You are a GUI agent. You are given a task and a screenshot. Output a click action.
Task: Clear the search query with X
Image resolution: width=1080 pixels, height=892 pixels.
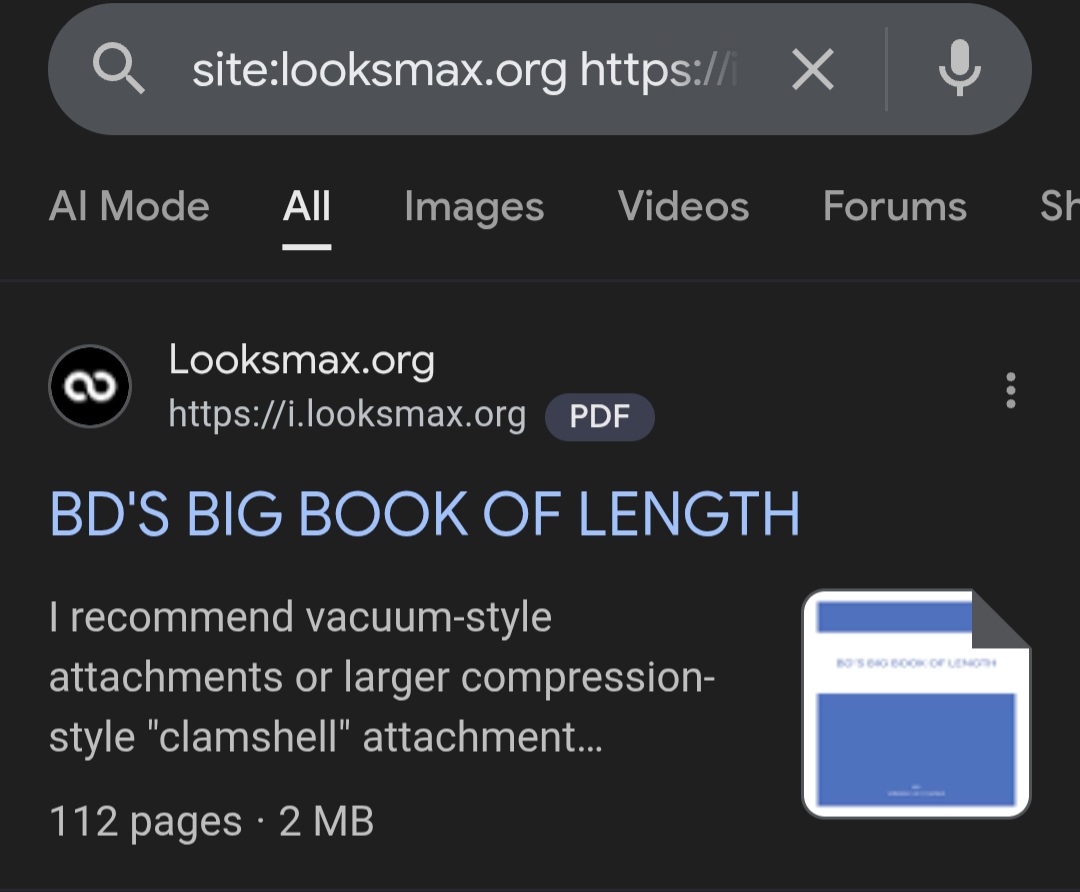coord(812,70)
